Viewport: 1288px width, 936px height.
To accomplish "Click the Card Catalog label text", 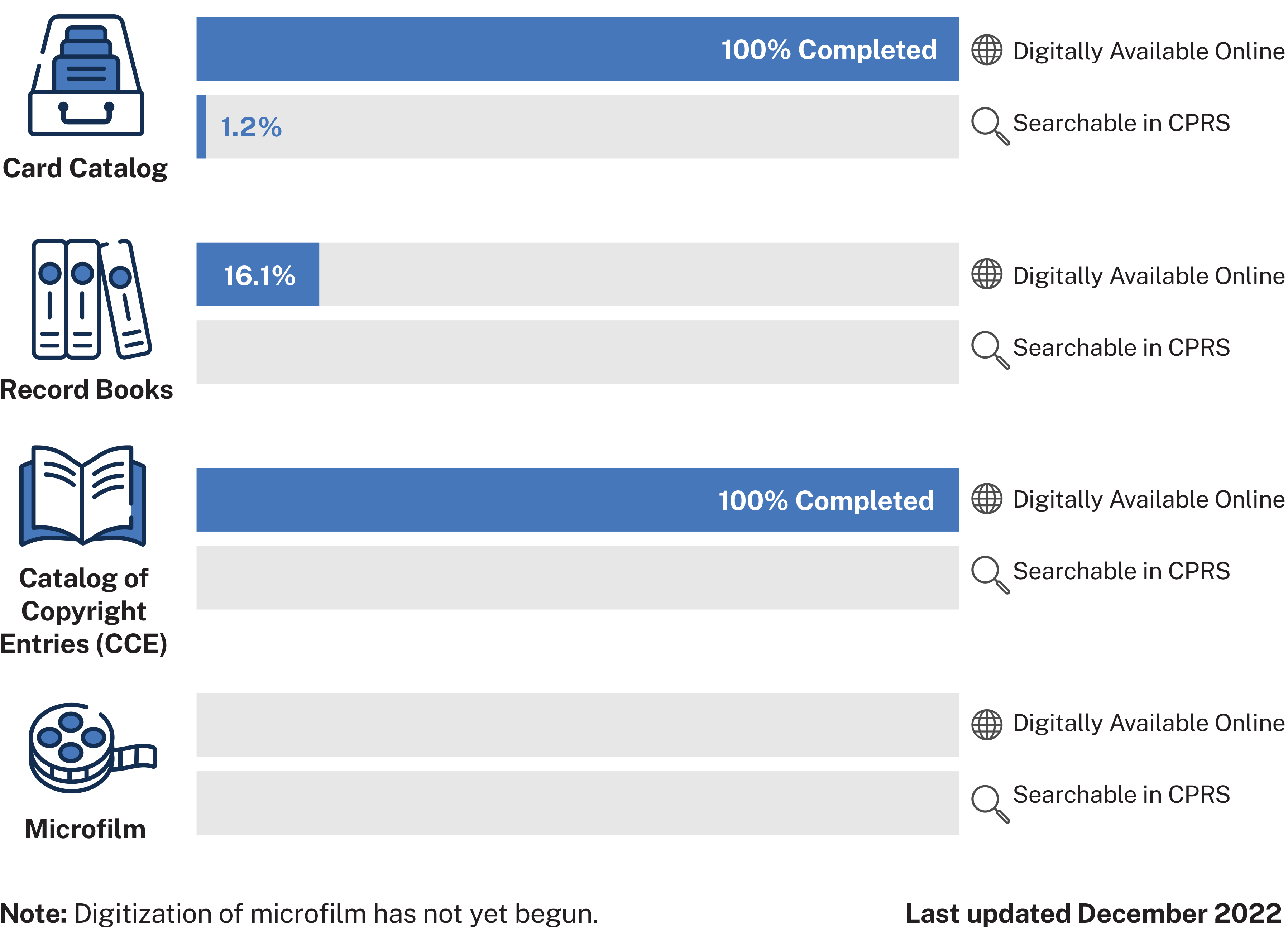I will [85, 169].
